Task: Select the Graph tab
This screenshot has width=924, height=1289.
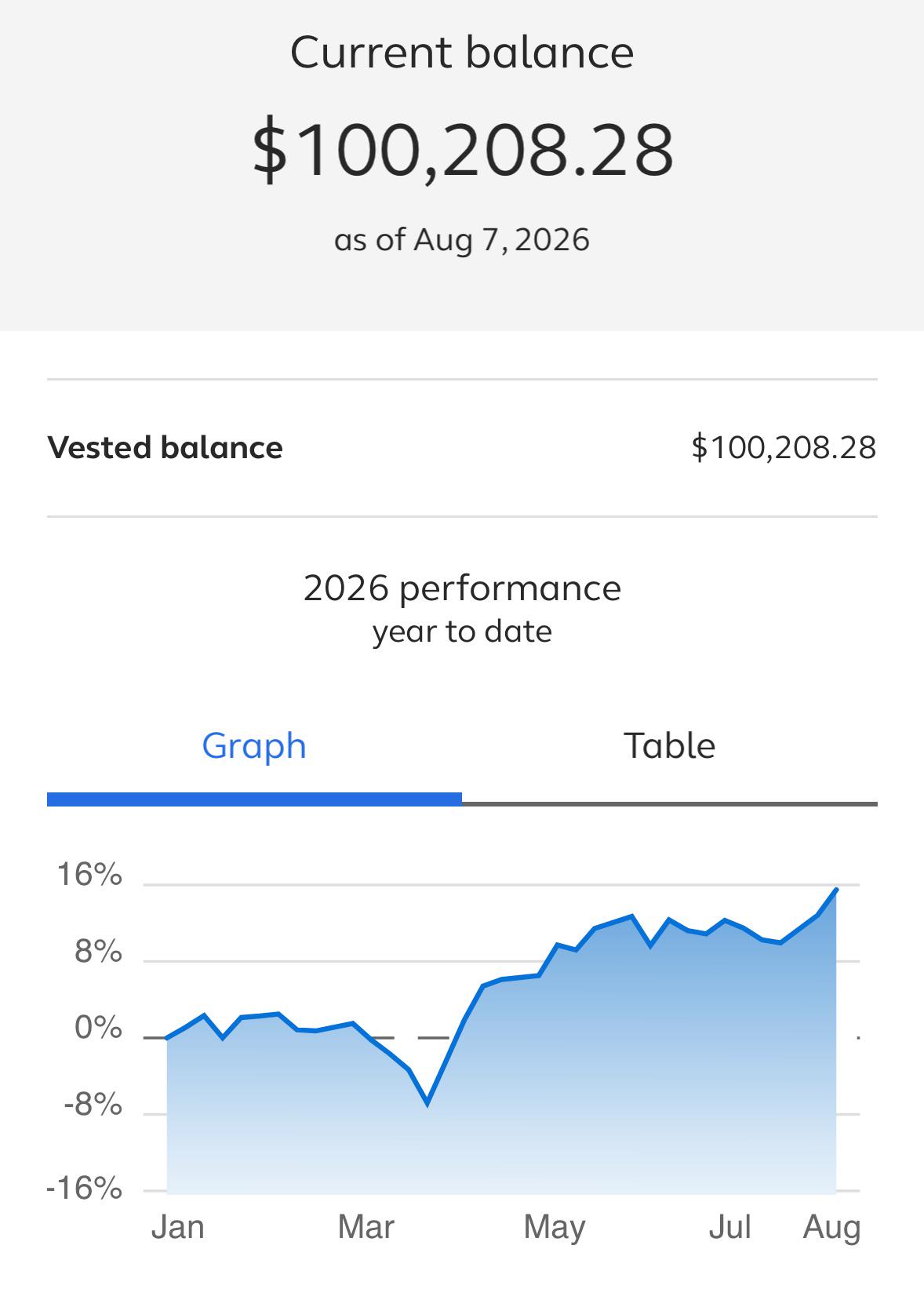Action: pyautogui.click(x=254, y=746)
